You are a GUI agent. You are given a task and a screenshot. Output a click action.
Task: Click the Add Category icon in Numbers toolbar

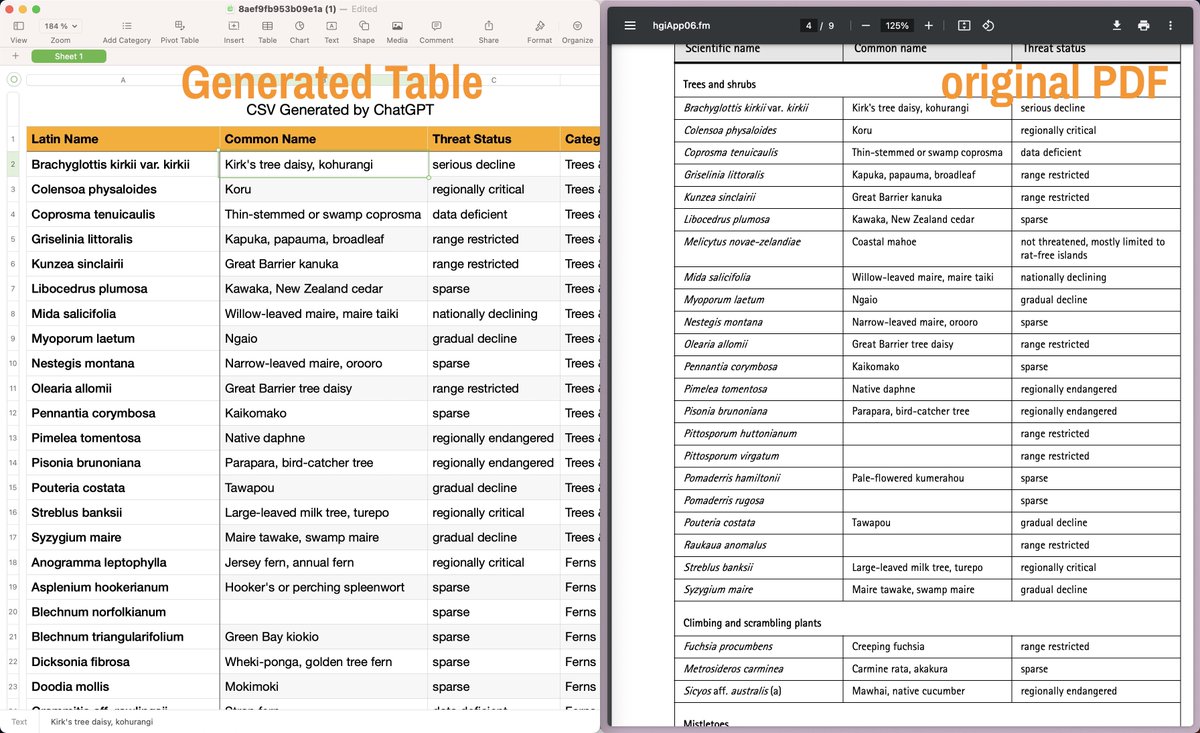[x=126, y=26]
